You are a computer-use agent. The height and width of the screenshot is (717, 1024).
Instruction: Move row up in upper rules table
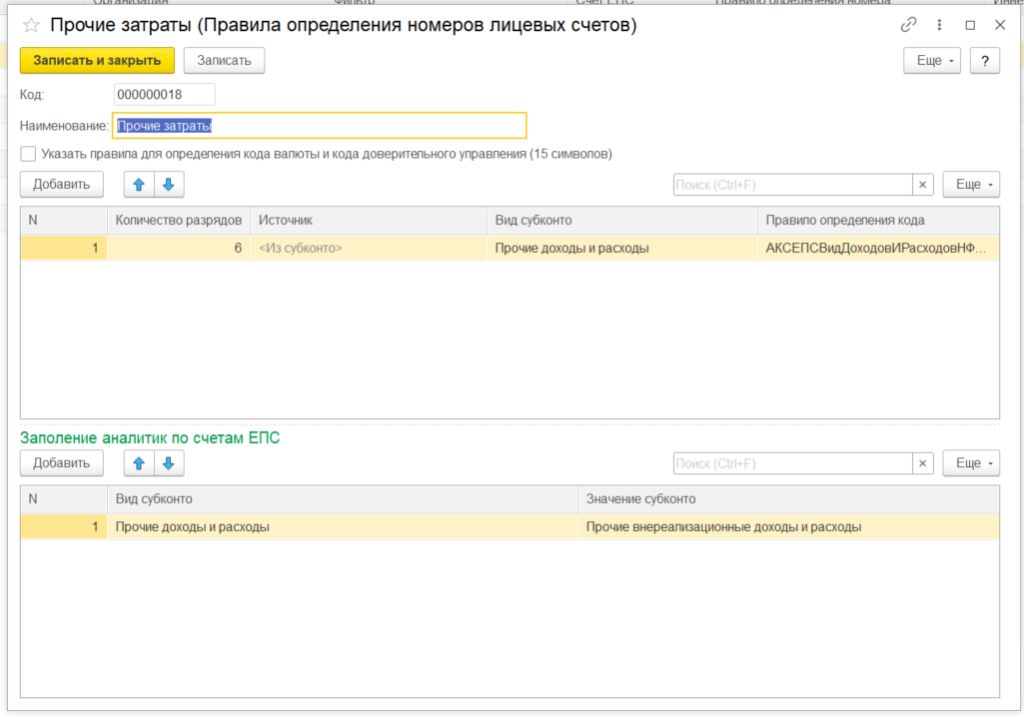point(139,184)
